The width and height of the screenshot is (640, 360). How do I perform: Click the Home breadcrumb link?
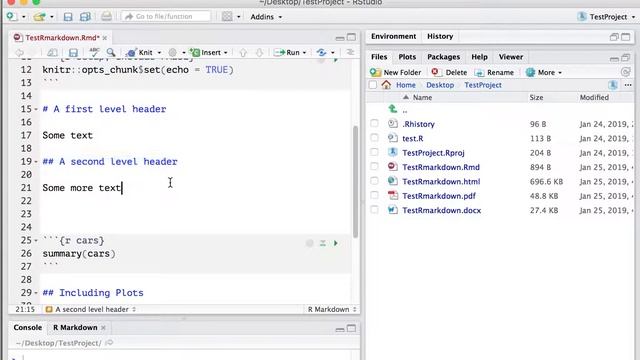406,85
